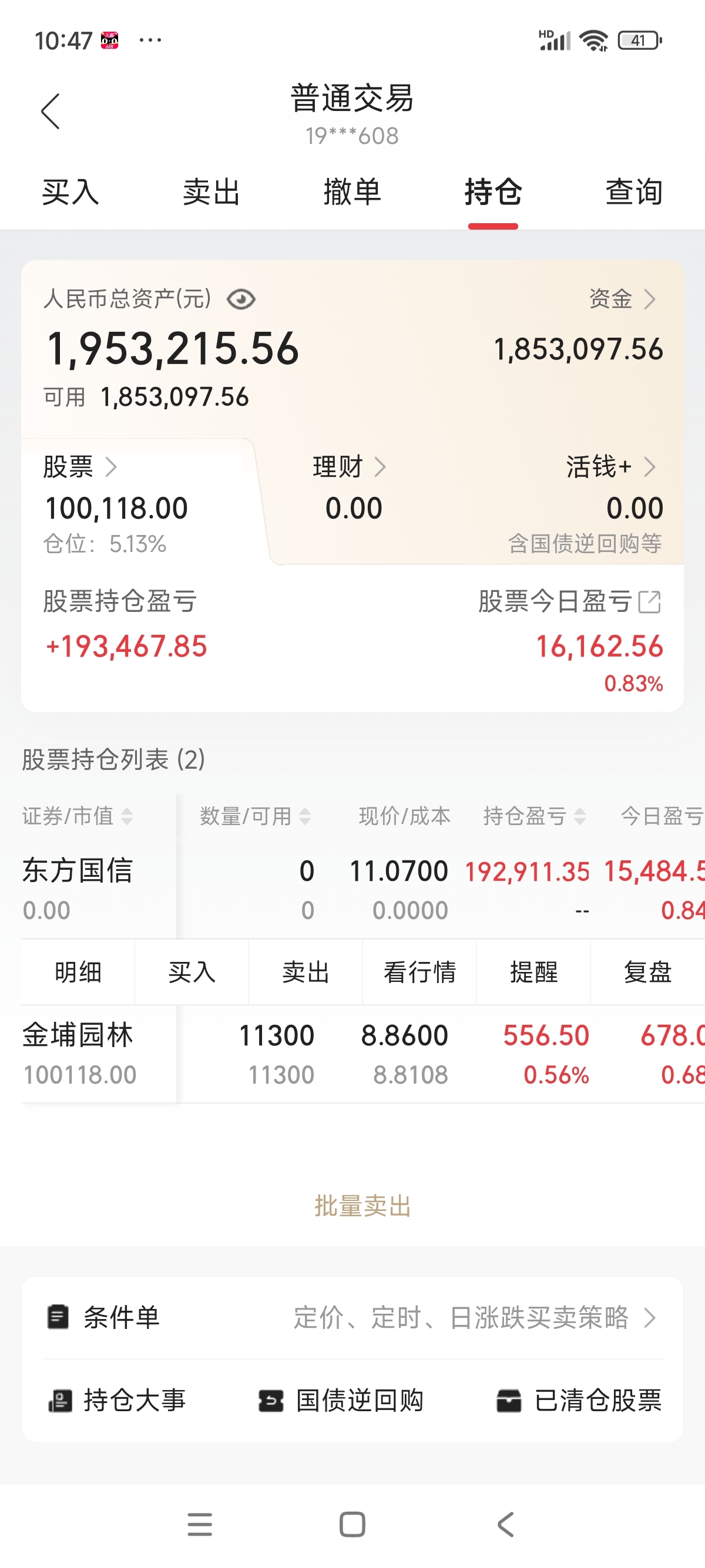Viewport: 705px width, 1568px height.
Task: Expand 理财 section chevron
Action: [380, 467]
